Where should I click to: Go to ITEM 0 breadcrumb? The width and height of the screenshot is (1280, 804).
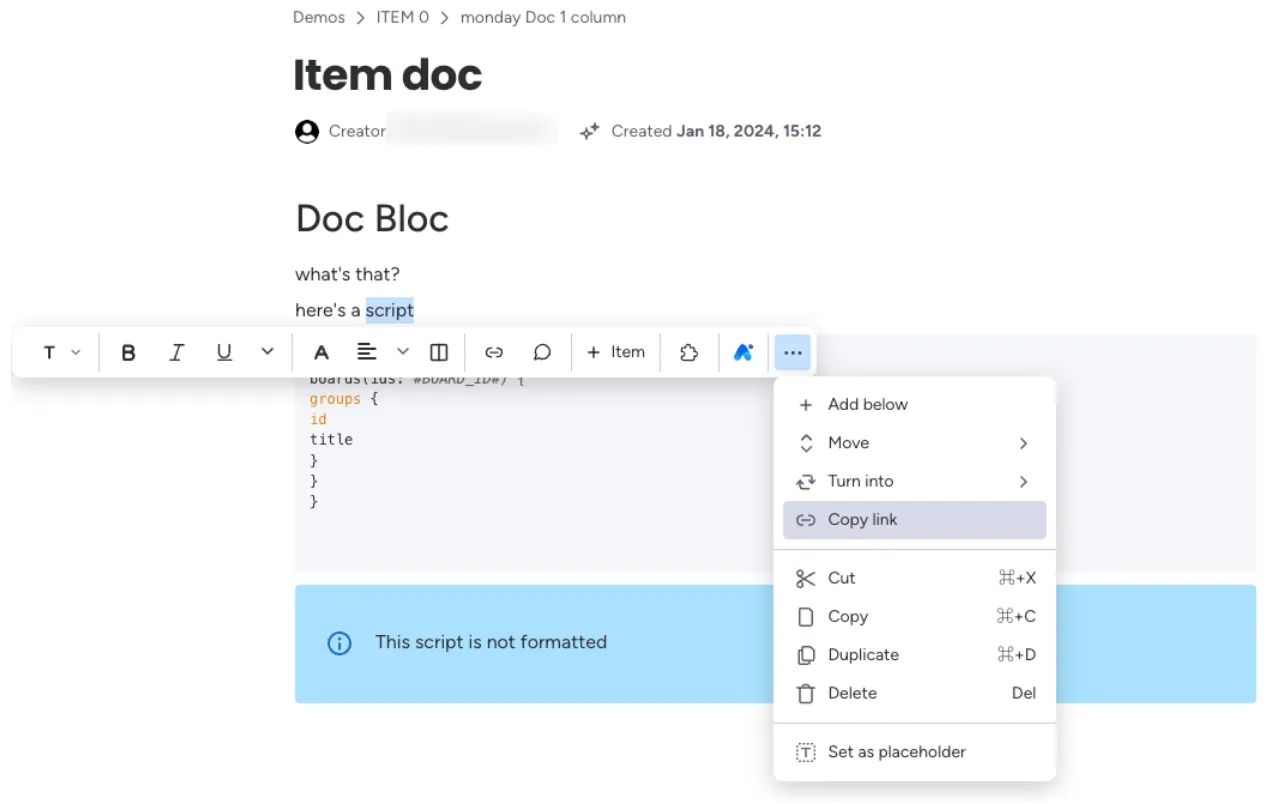(x=403, y=17)
